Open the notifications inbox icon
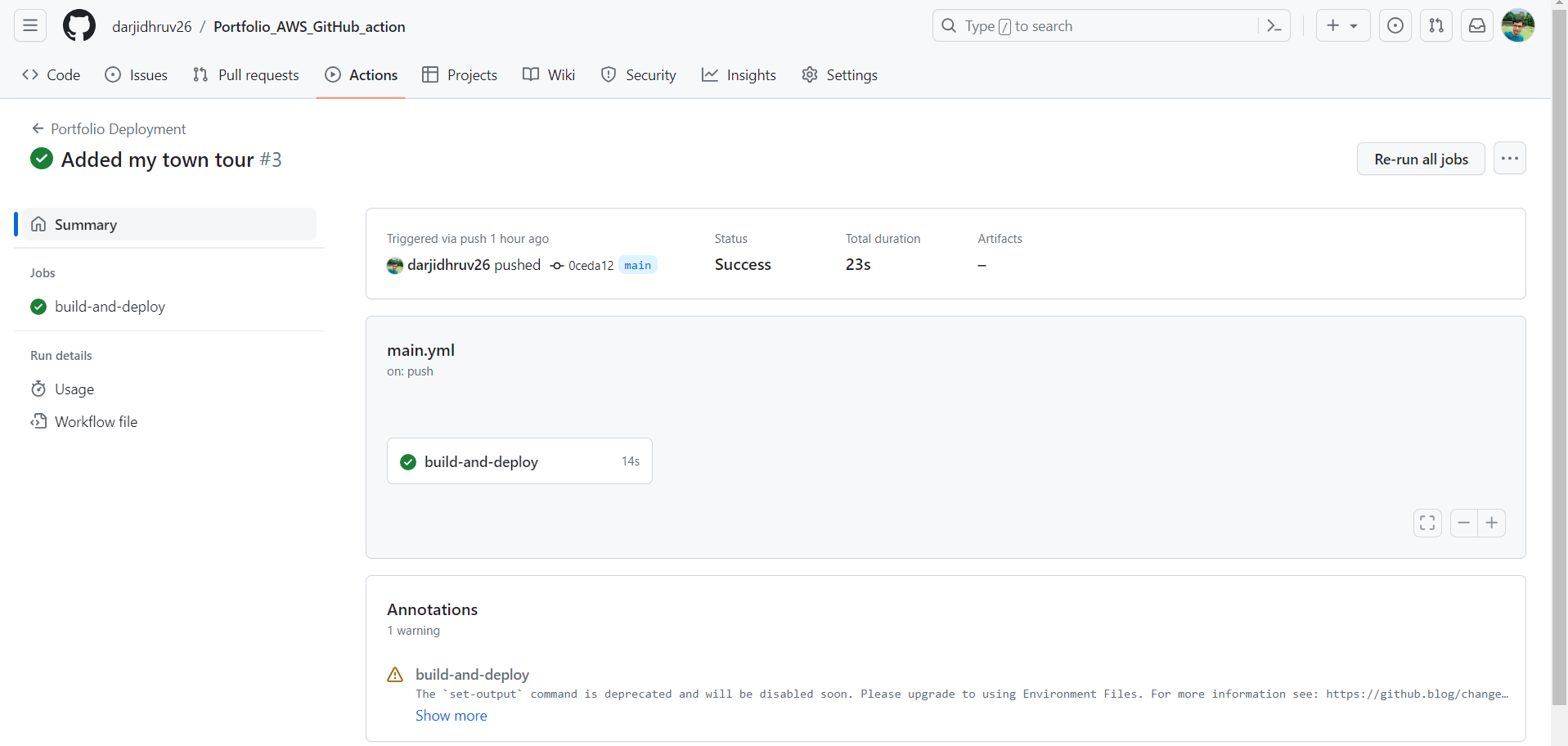The height and width of the screenshot is (746, 1568). (x=1476, y=25)
